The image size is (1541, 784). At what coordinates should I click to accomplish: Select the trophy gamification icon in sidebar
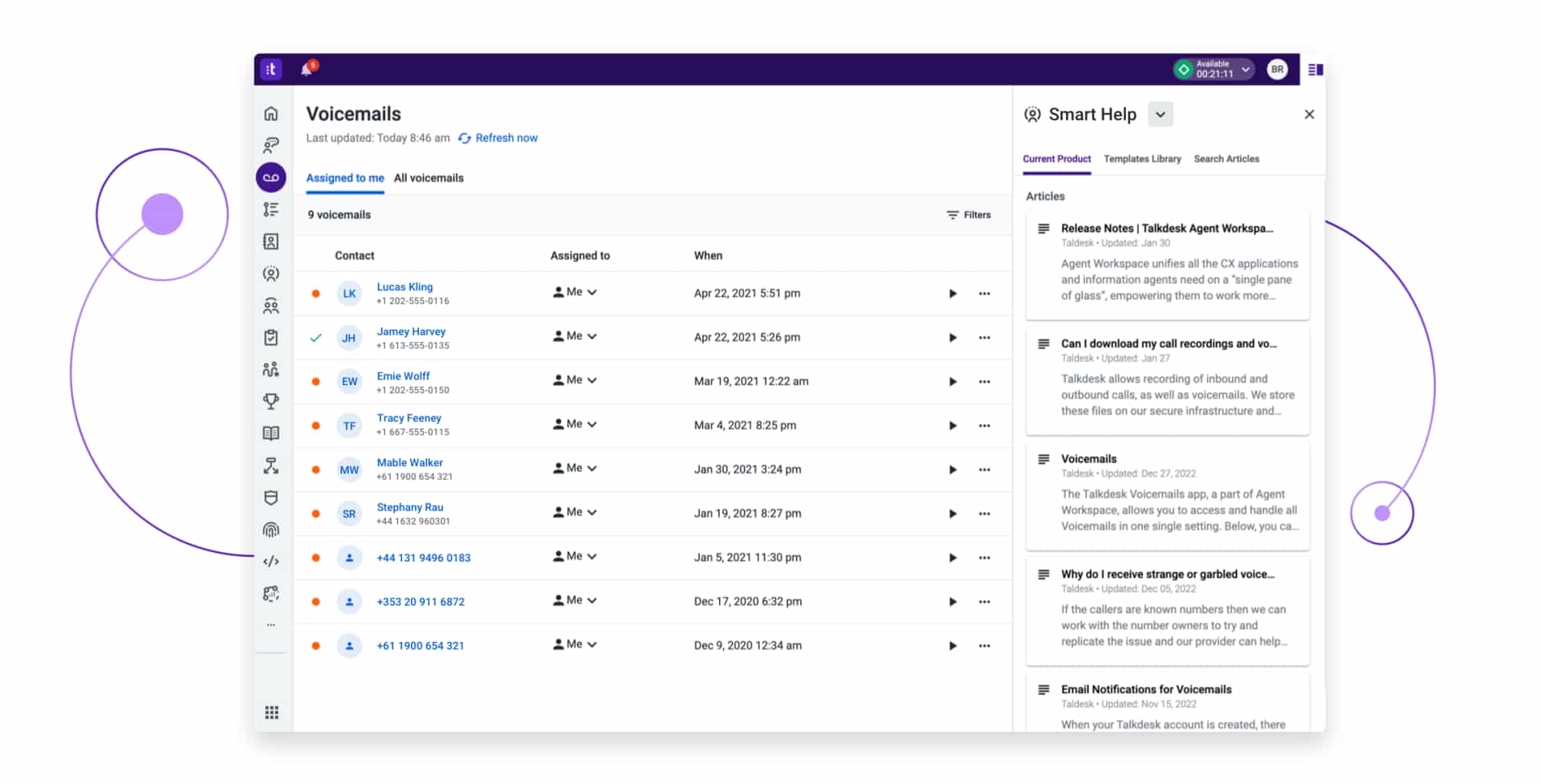tap(271, 401)
